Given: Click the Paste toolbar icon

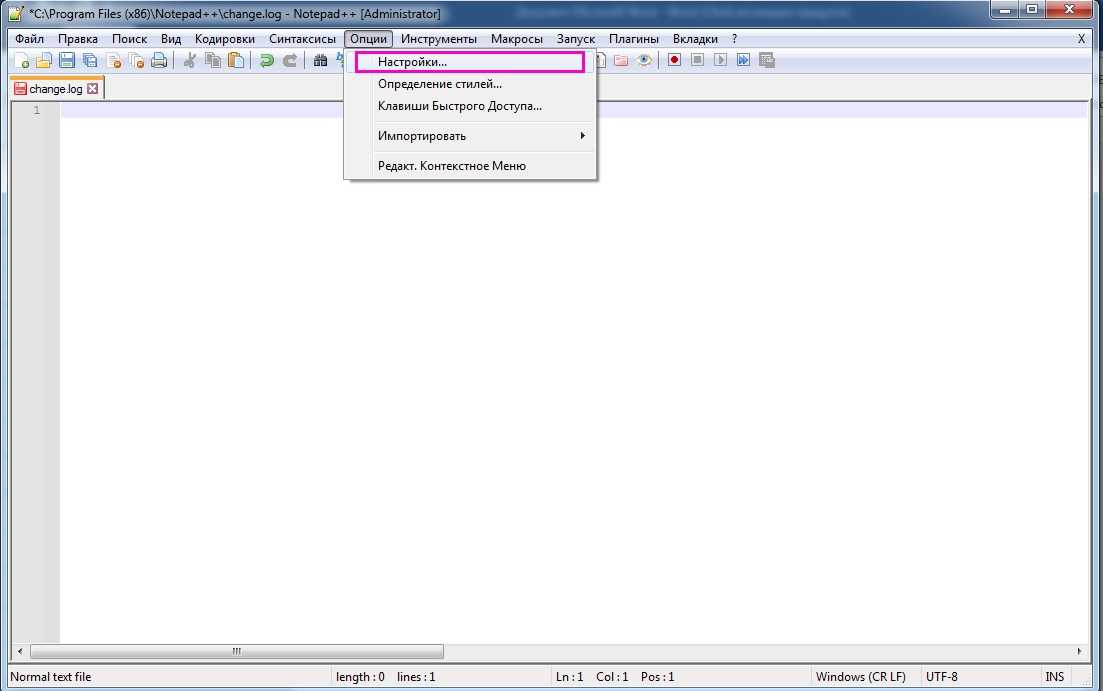Looking at the screenshot, I should pos(236,60).
